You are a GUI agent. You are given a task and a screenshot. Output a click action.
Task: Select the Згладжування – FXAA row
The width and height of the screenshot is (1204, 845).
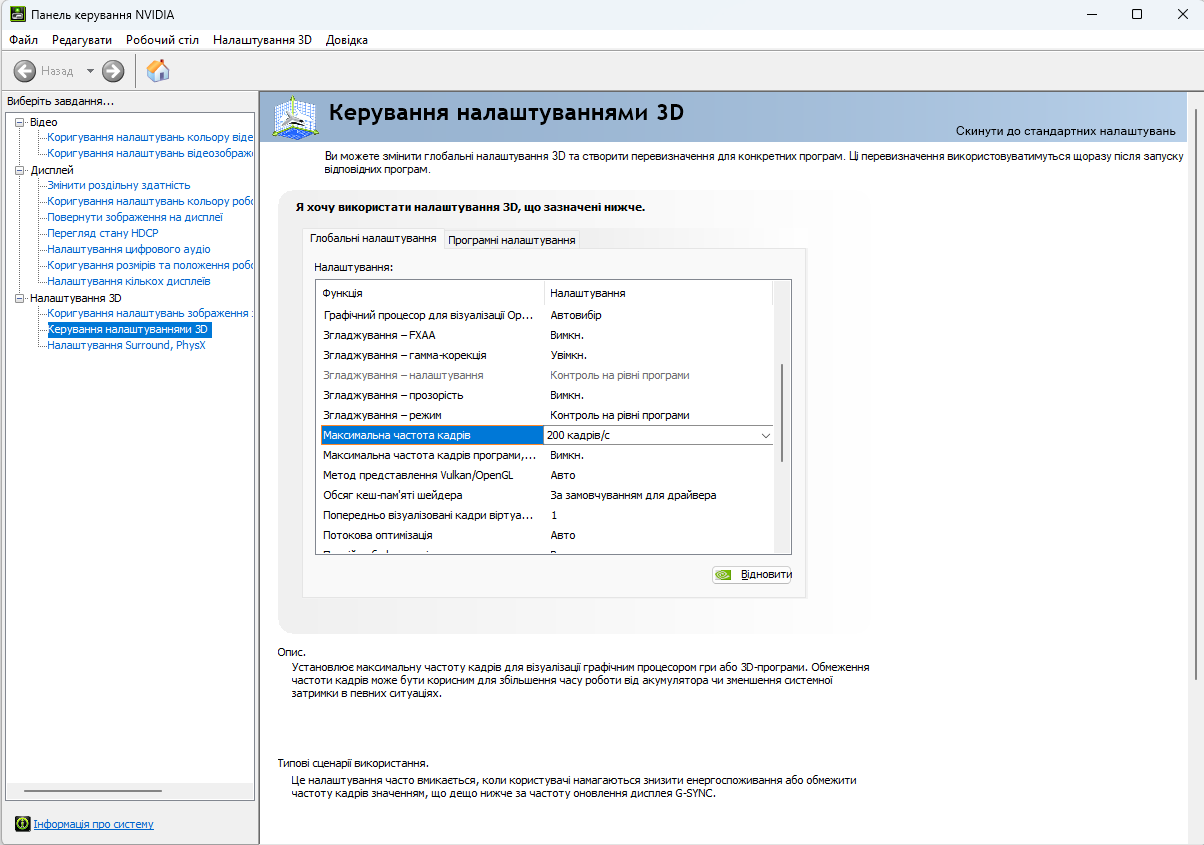(x=547, y=335)
